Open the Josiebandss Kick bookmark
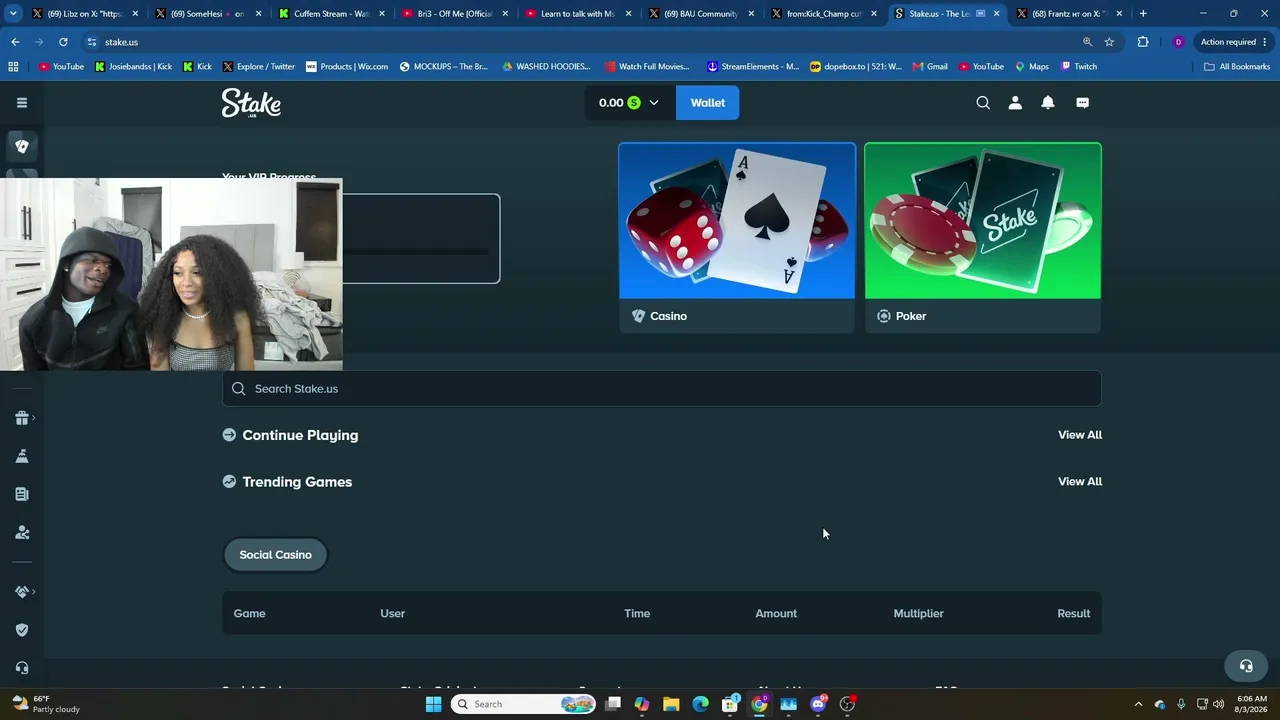 [133, 67]
